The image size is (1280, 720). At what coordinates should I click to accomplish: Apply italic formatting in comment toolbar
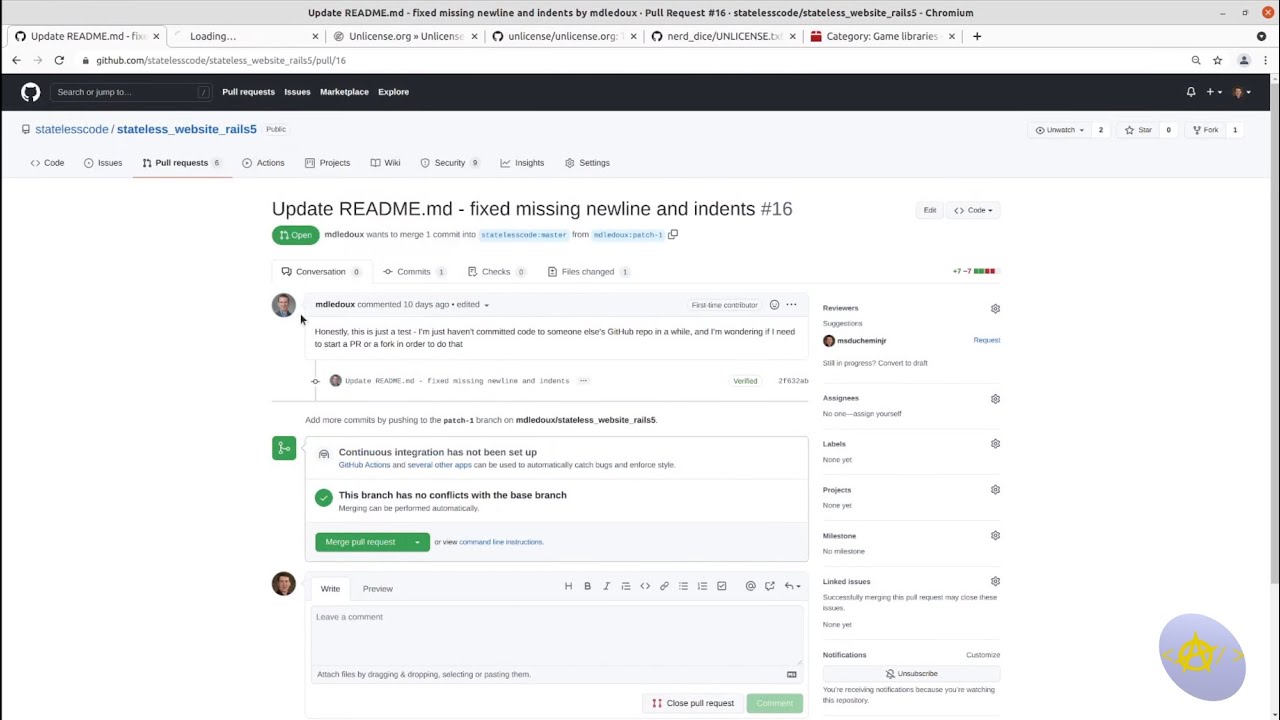[606, 586]
